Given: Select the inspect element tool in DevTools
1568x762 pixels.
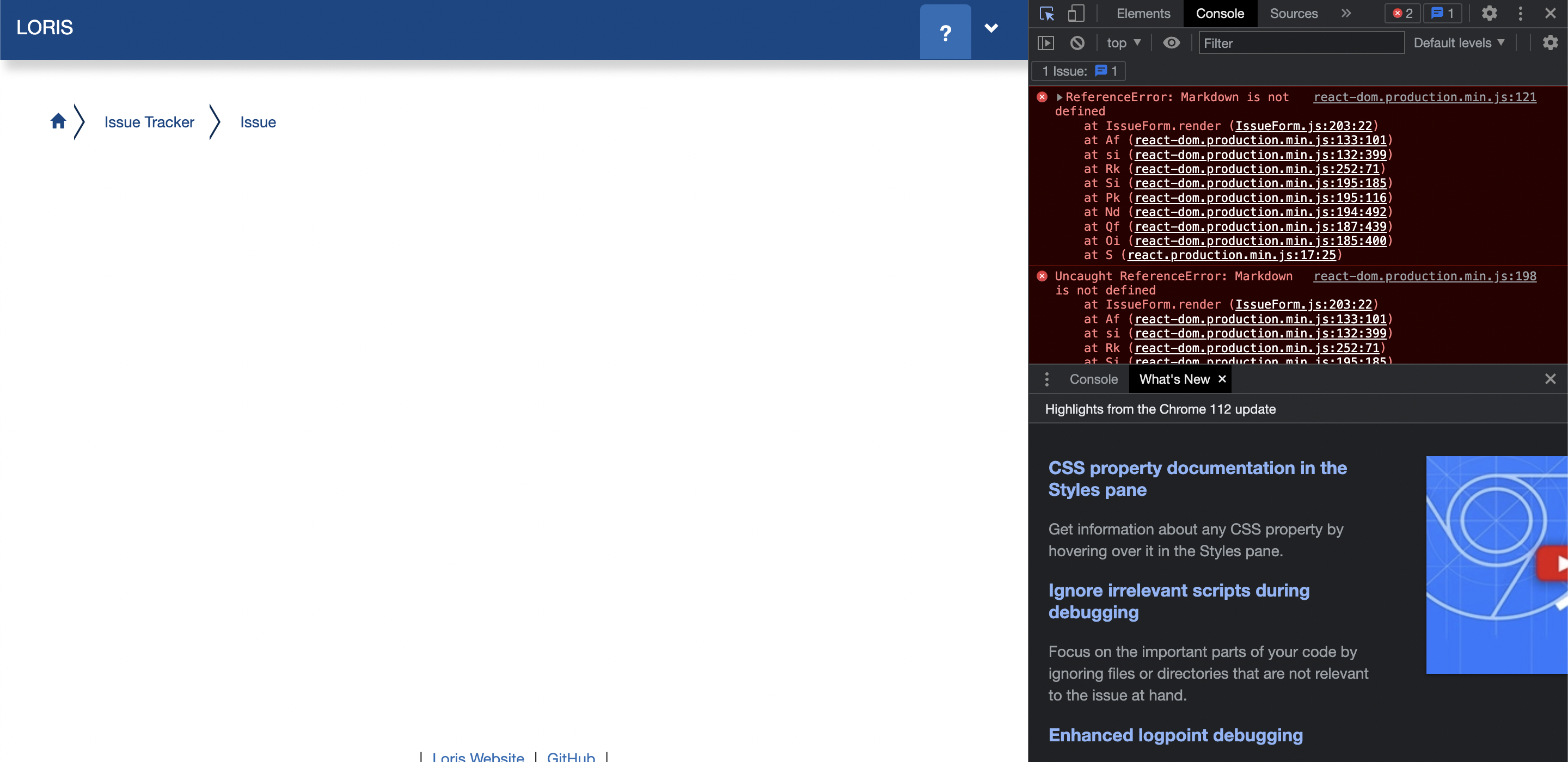Looking at the screenshot, I should pos(1046,13).
